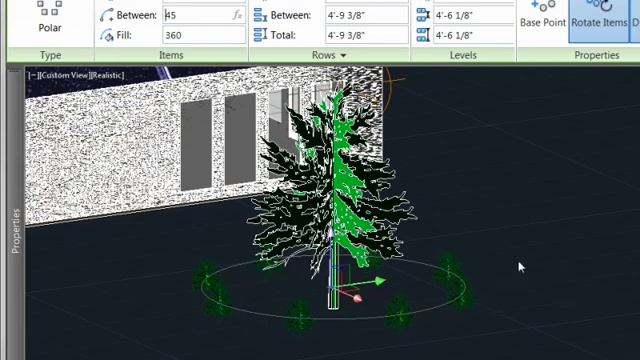Click the row Between spacing icon
The image size is (640, 360).
[x=260, y=15]
